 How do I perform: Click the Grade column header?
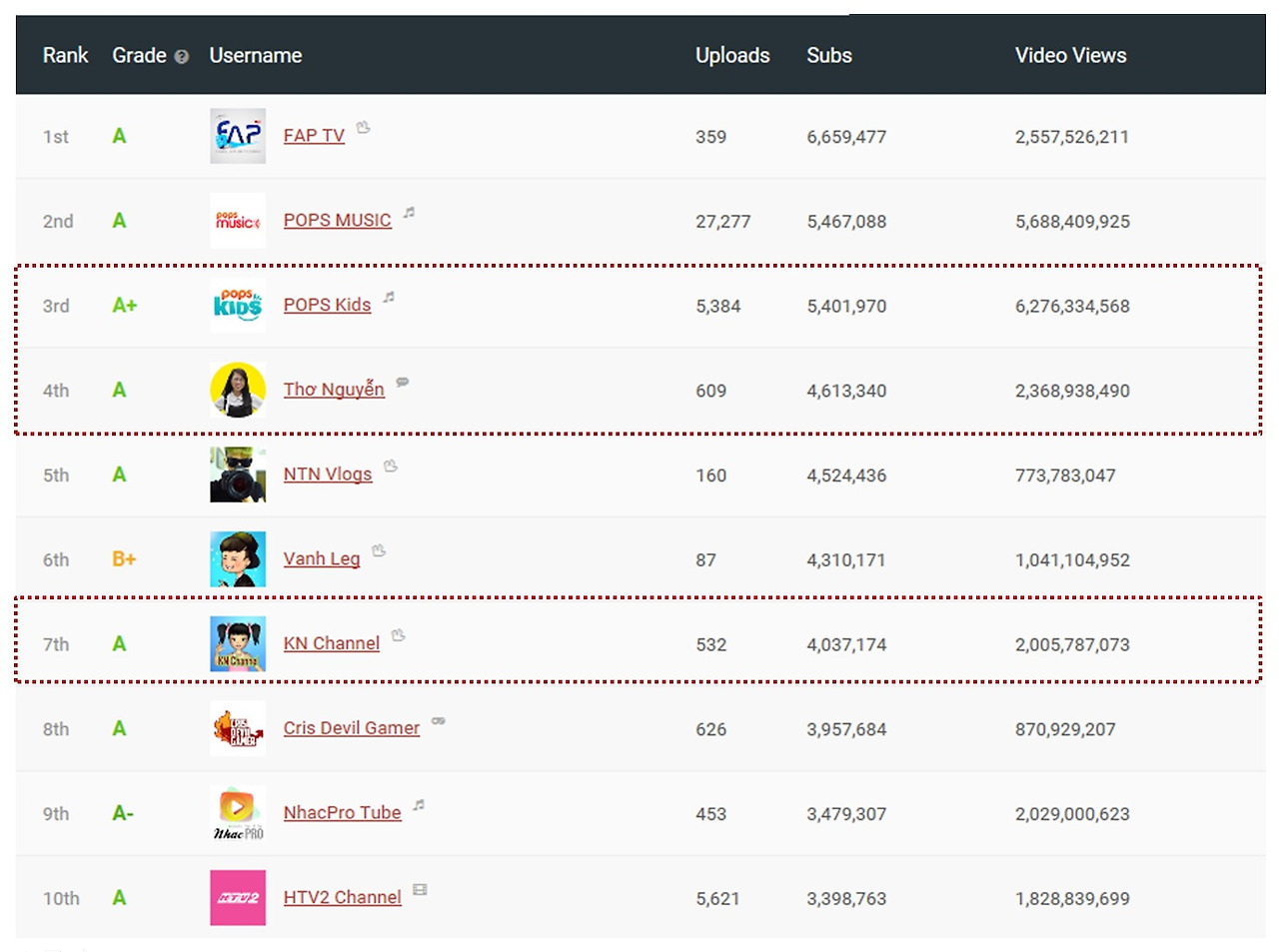[x=139, y=56]
